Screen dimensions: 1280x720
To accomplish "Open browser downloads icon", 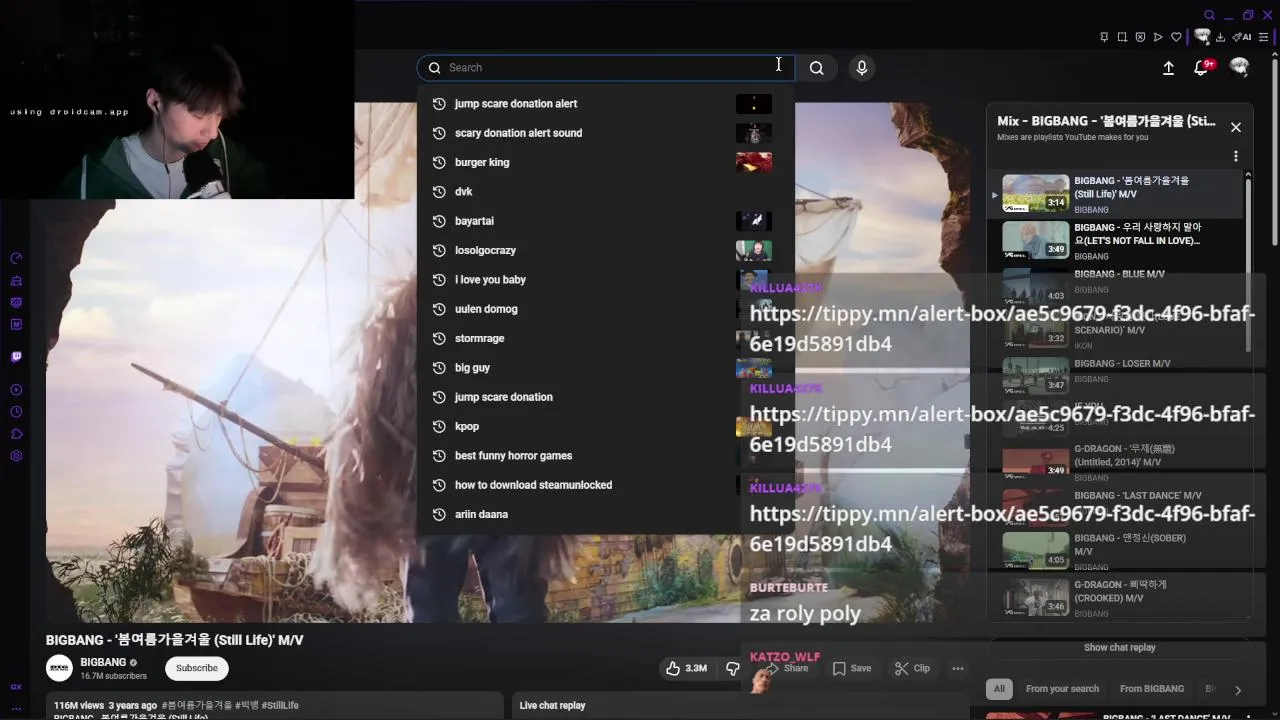I will pos(1221,37).
